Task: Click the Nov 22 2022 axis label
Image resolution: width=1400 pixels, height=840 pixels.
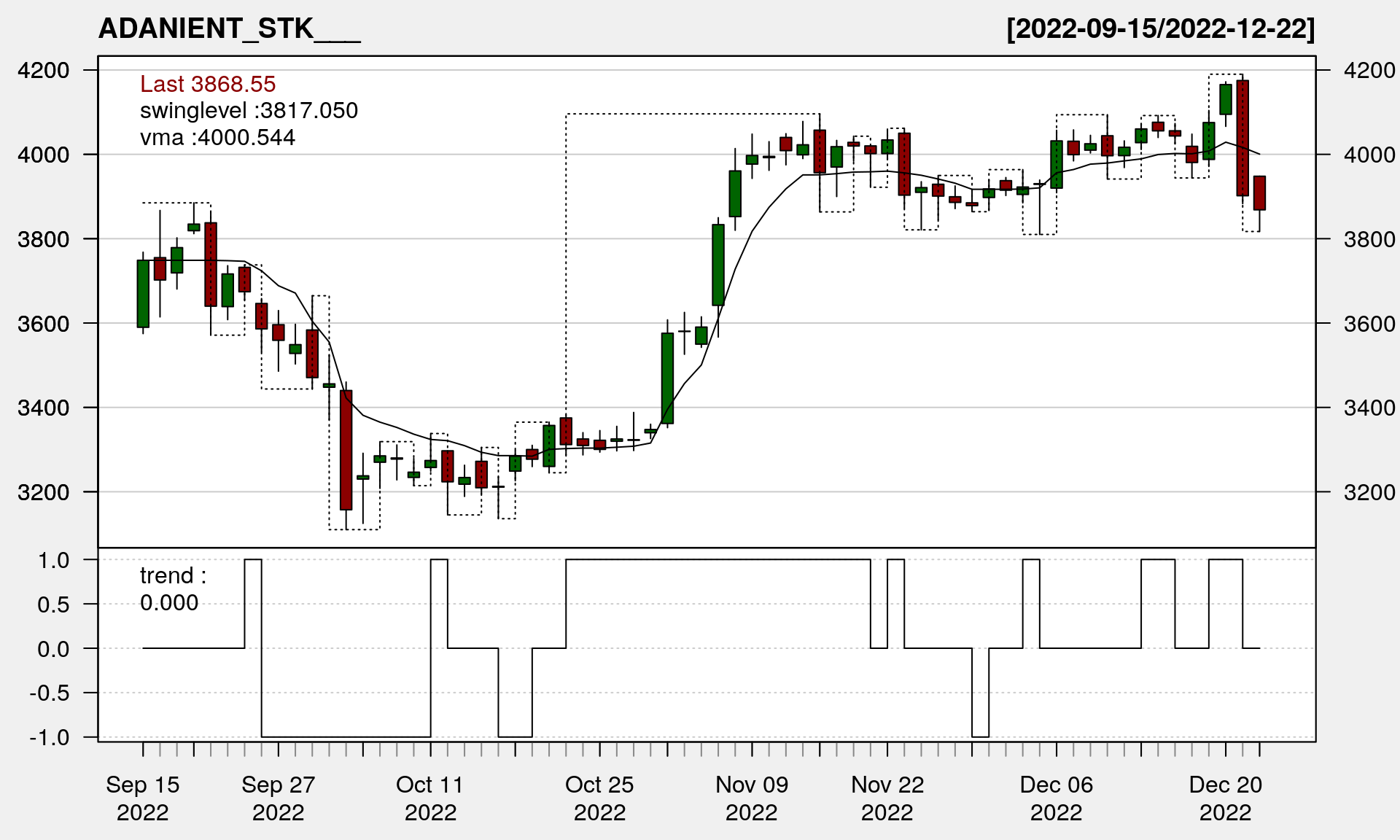Action: click(x=887, y=798)
